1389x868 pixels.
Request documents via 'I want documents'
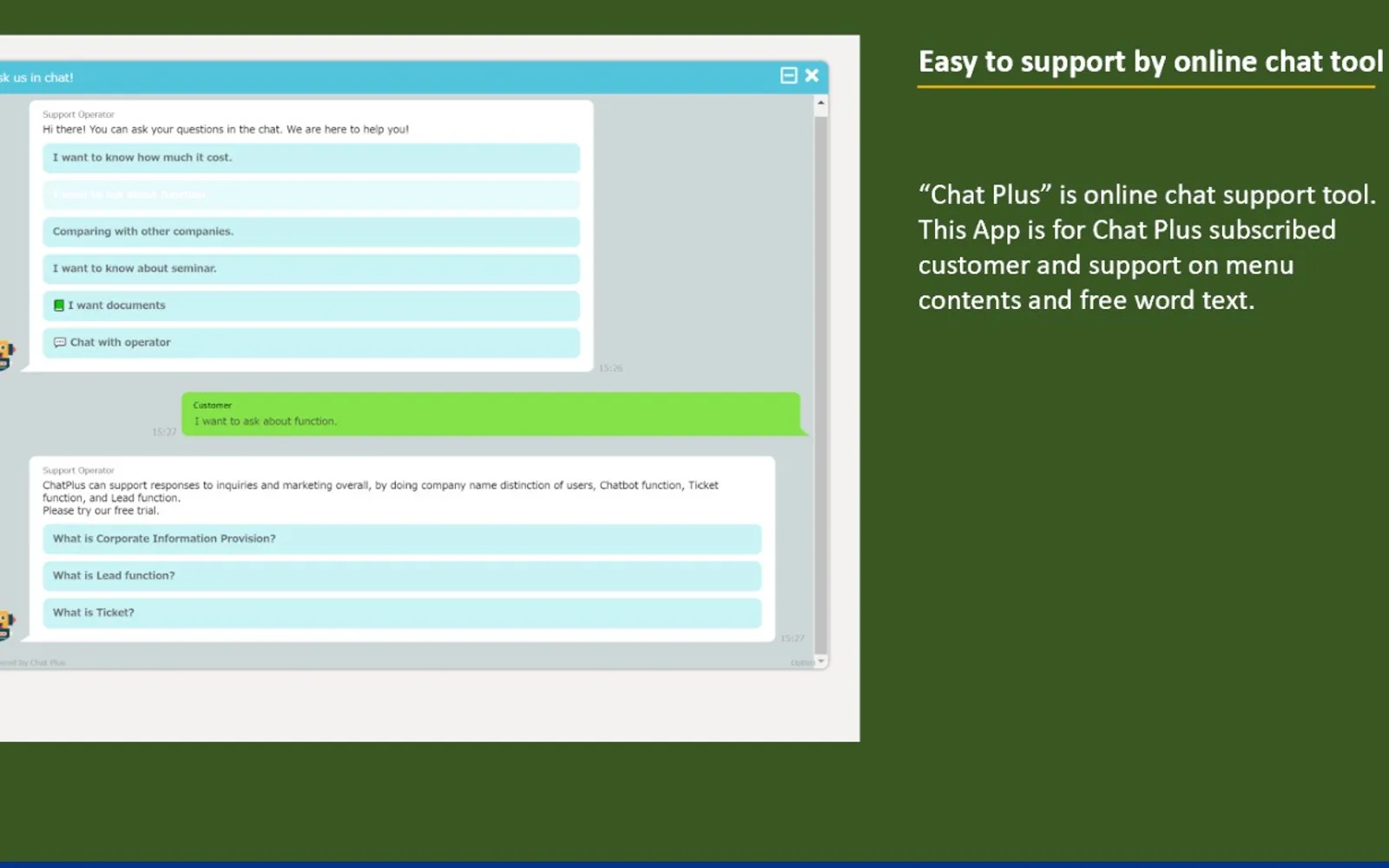coord(311,306)
